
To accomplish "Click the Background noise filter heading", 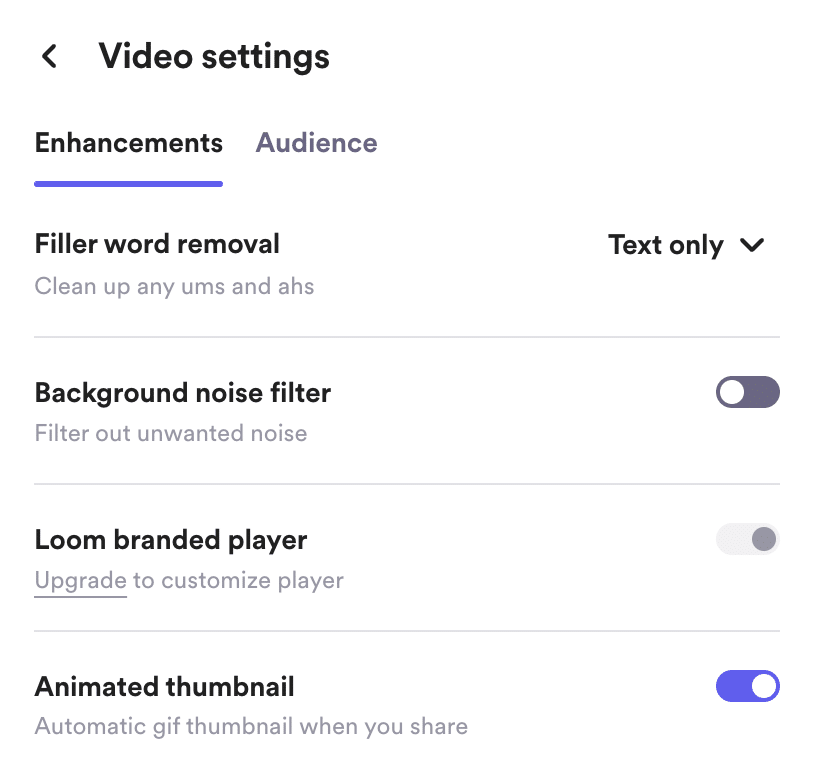I will click(x=182, y=393).
